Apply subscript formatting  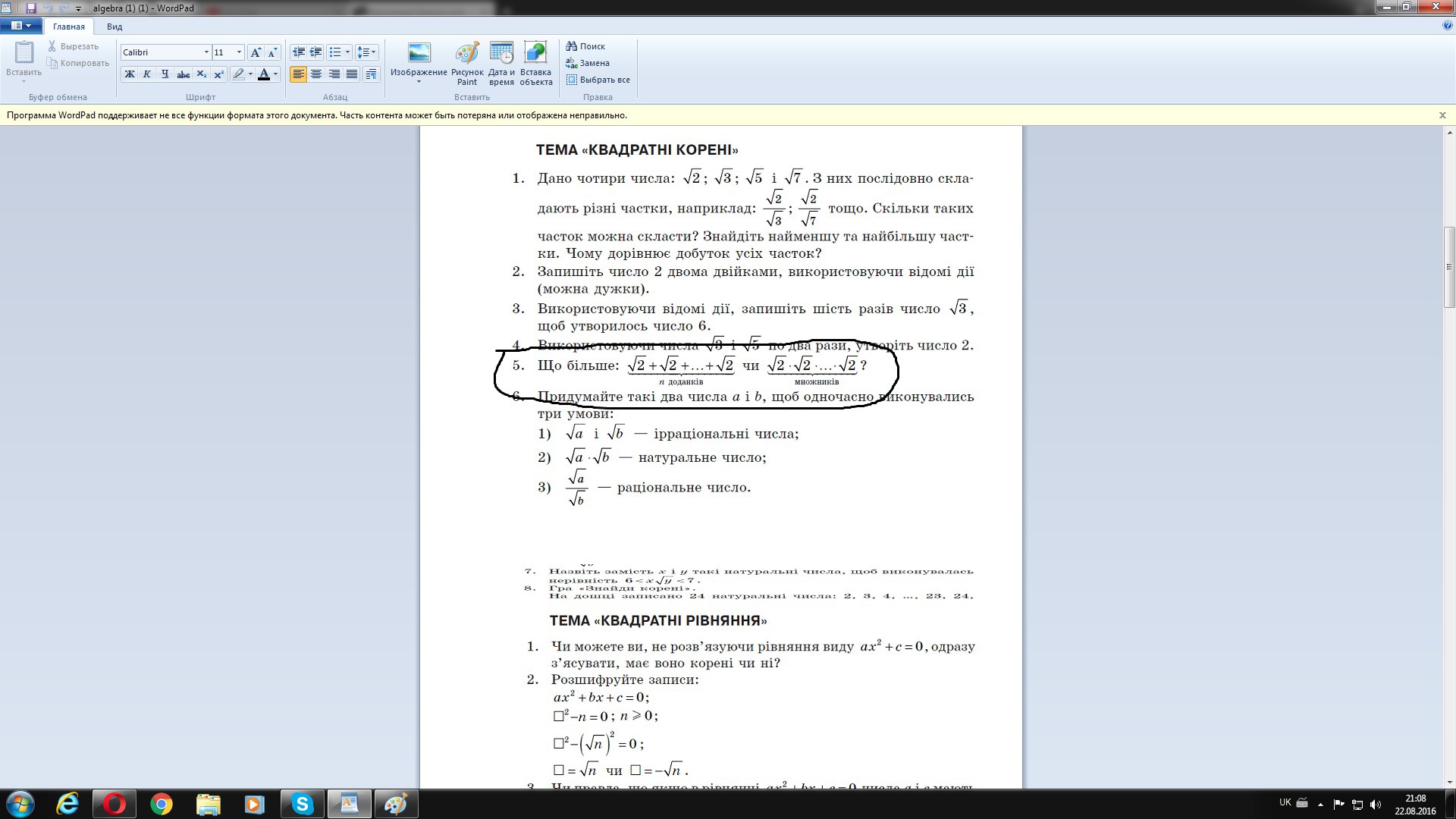201,74
